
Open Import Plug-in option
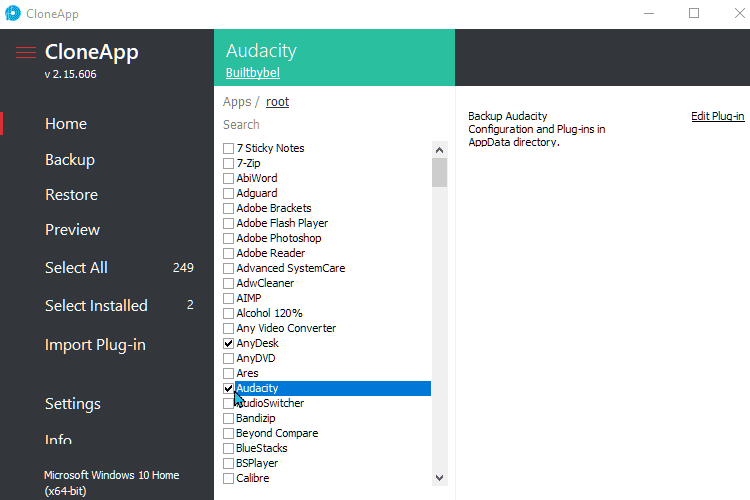click(x=95, y=345)
